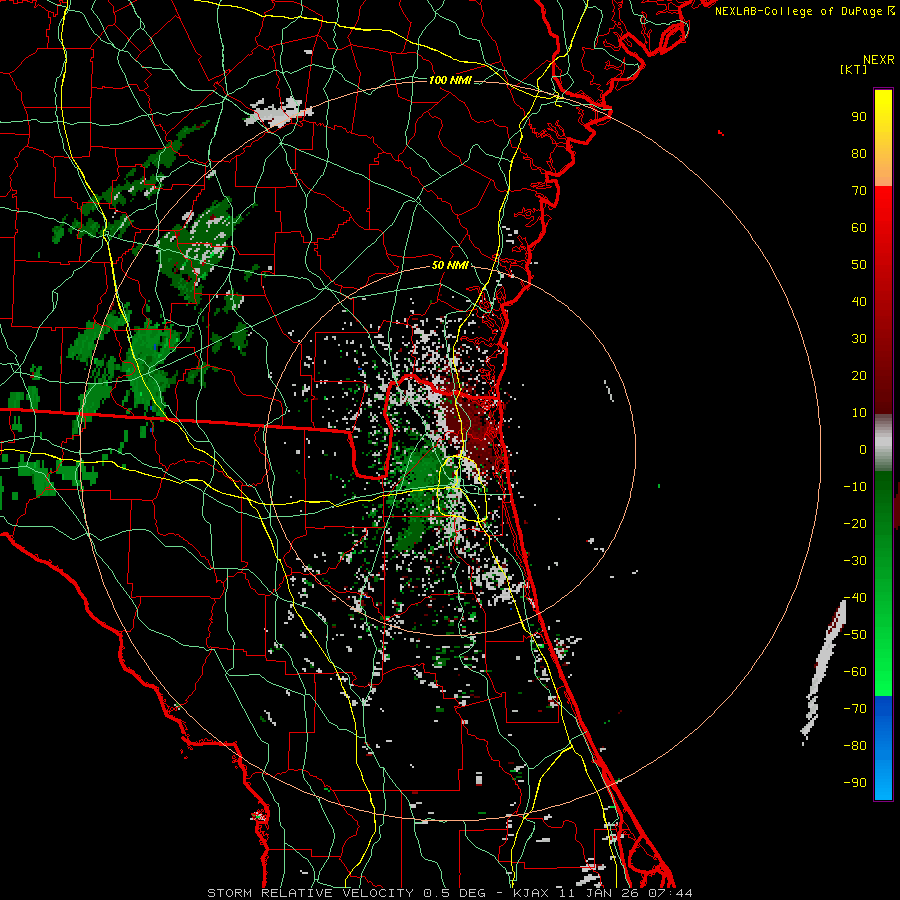
Task: Click the -80 value on the velocity scale
Action: (x=855, y=746)
